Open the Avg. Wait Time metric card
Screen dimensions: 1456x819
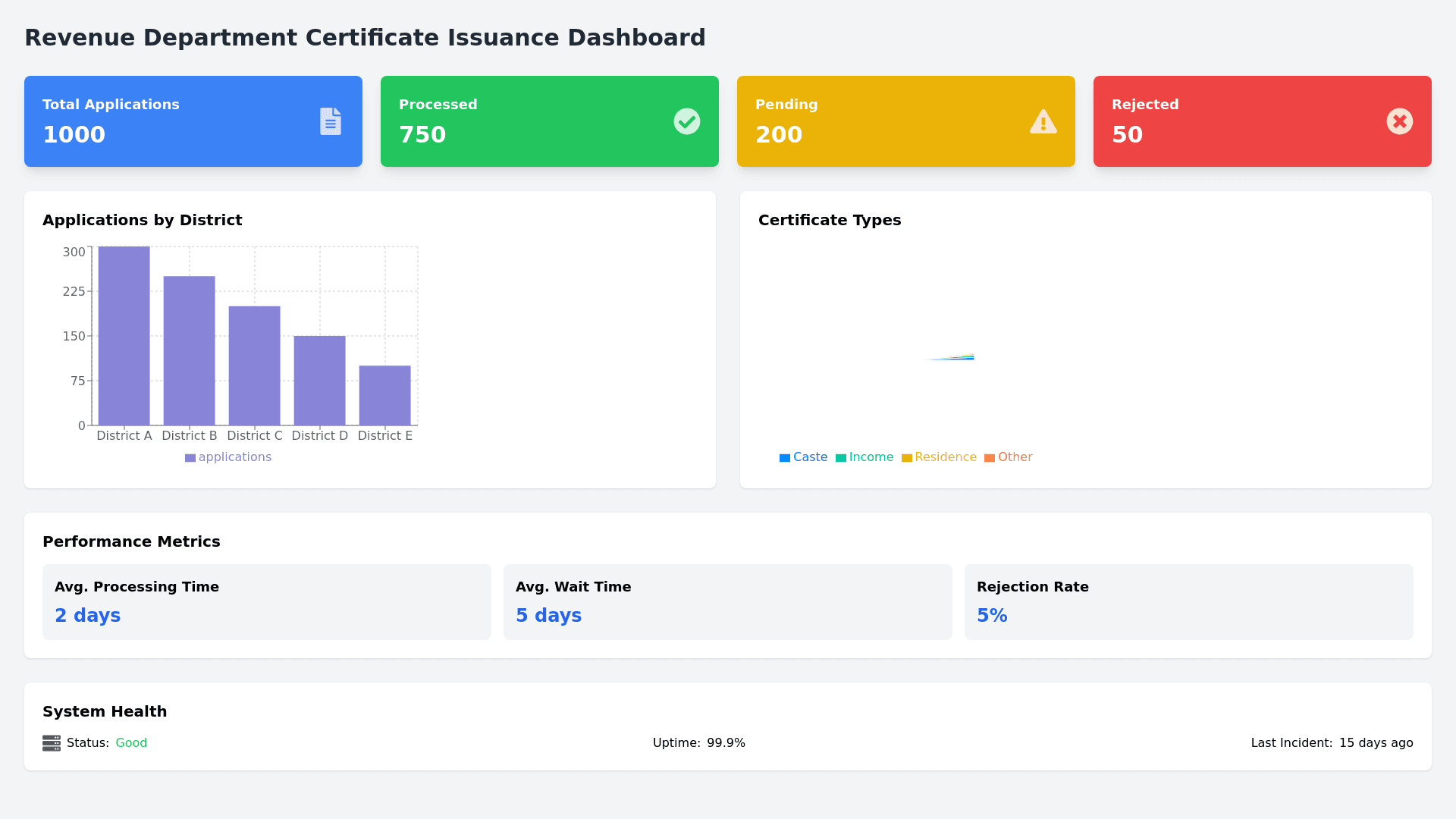coord(728,602)
